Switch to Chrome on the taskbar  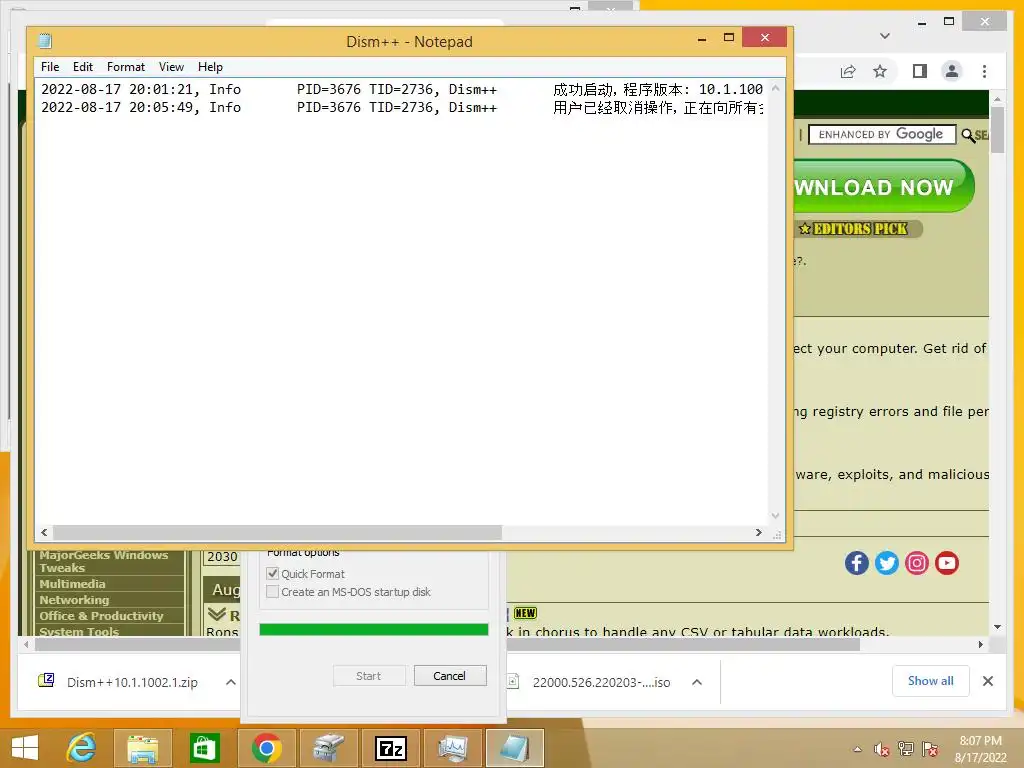[266, 748]
